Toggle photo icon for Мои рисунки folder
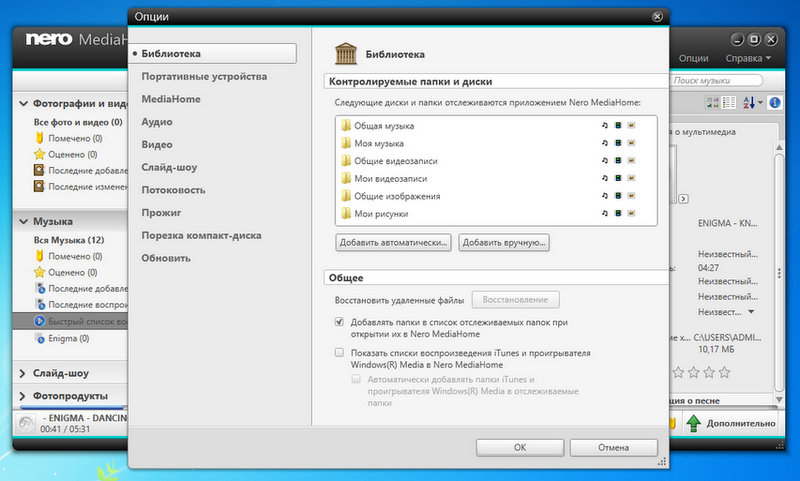This screenshot has width=800, height=481. [631, 213]
